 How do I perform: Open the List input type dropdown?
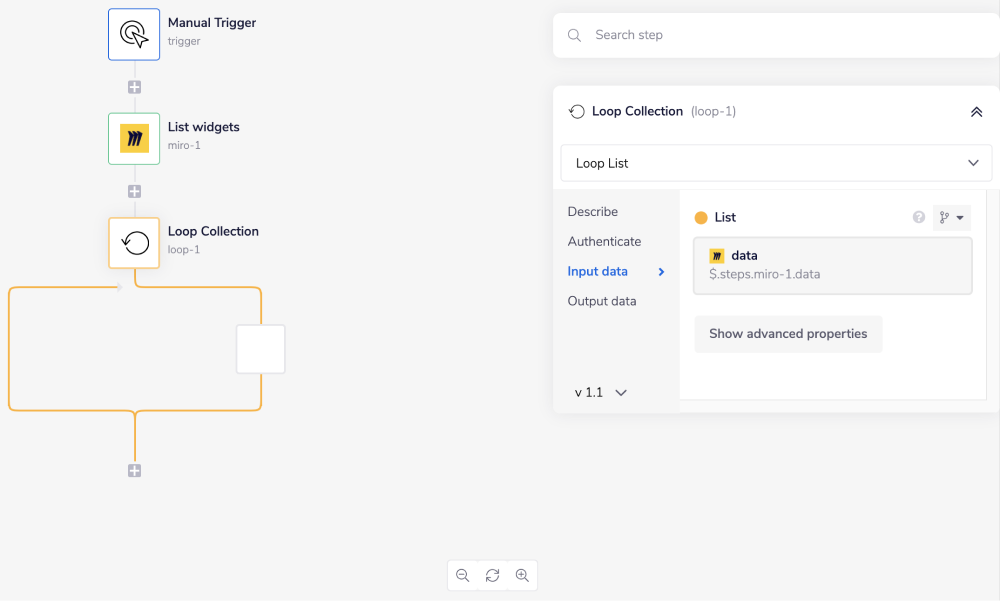951,217
